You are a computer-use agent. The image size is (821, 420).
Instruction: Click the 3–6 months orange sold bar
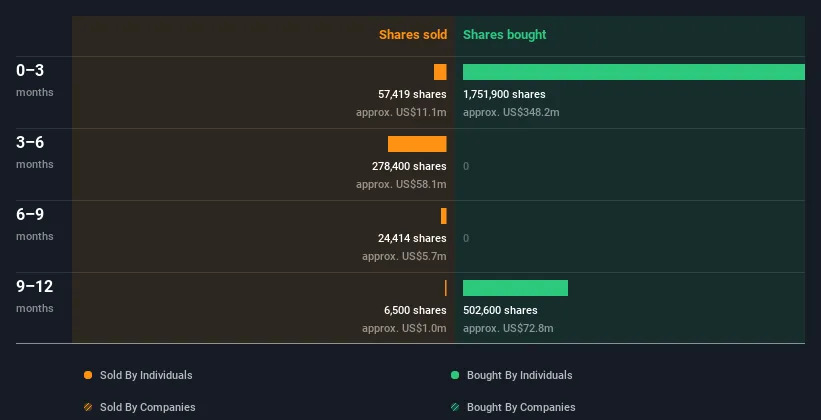(x=417, y=144)
